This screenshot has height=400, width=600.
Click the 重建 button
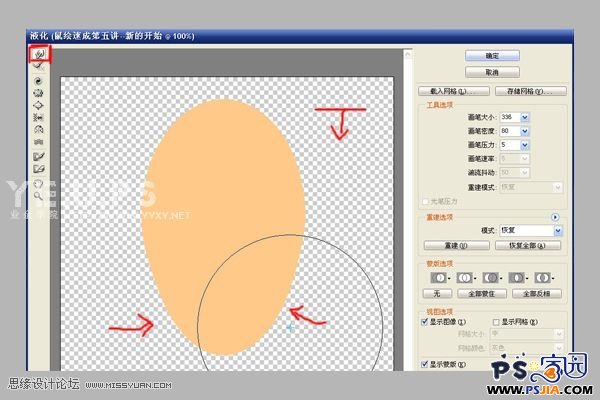pyautogui.click(x=457, y=245)
